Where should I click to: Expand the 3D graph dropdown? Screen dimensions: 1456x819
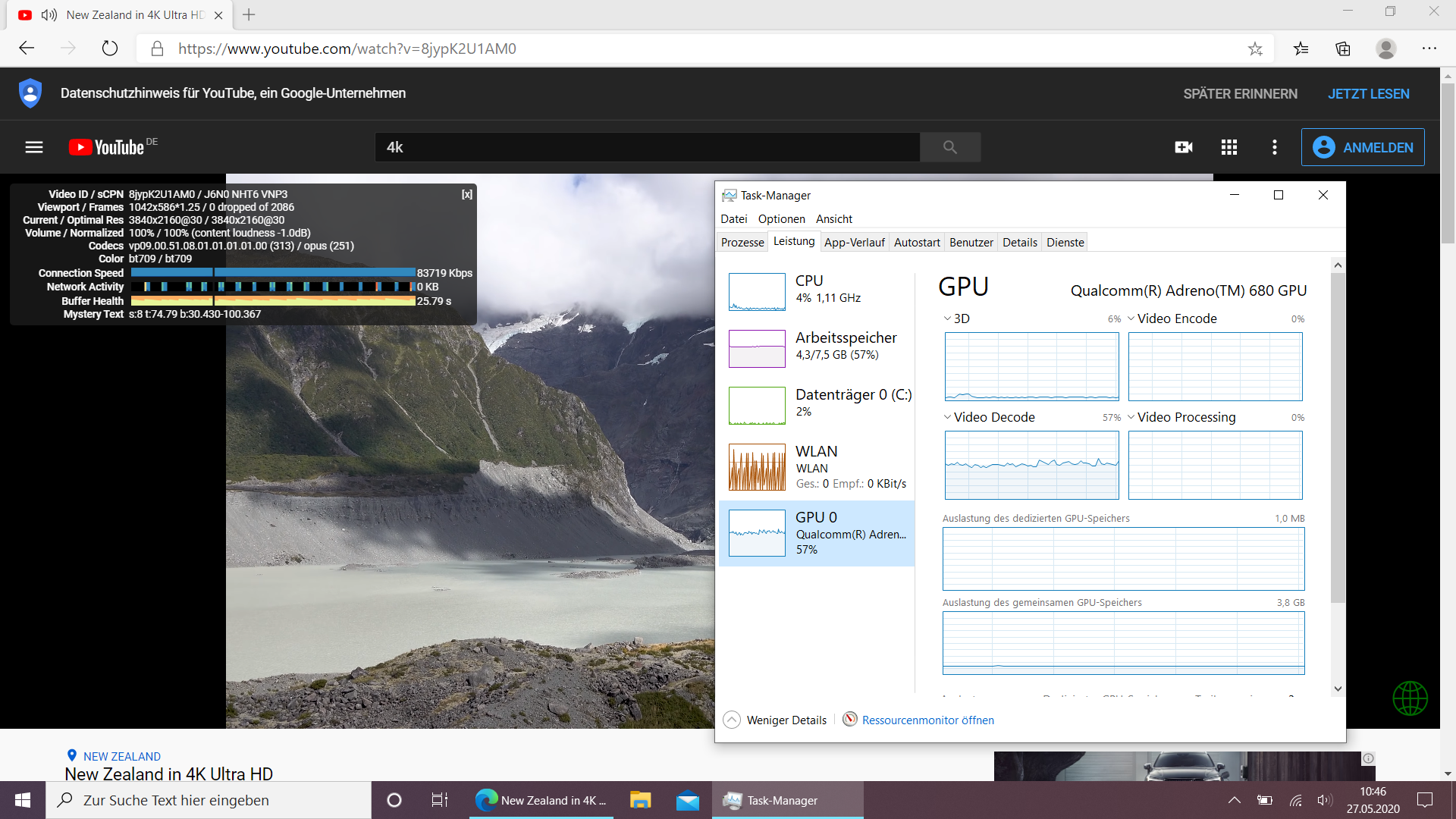pos(947,318)
